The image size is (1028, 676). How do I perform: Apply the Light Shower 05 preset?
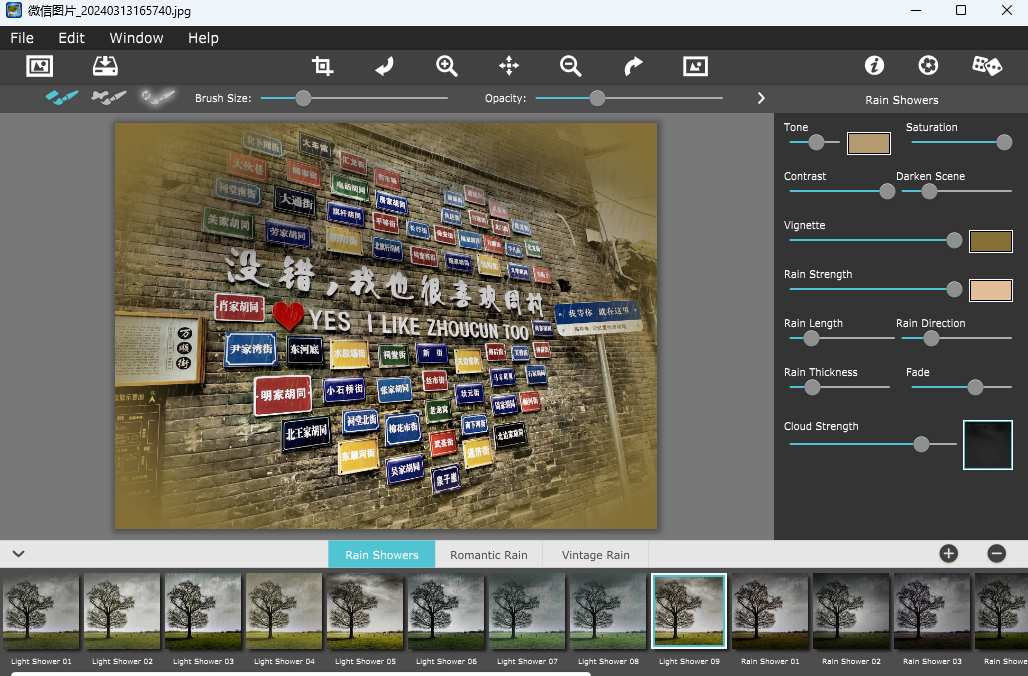[365, 611]
